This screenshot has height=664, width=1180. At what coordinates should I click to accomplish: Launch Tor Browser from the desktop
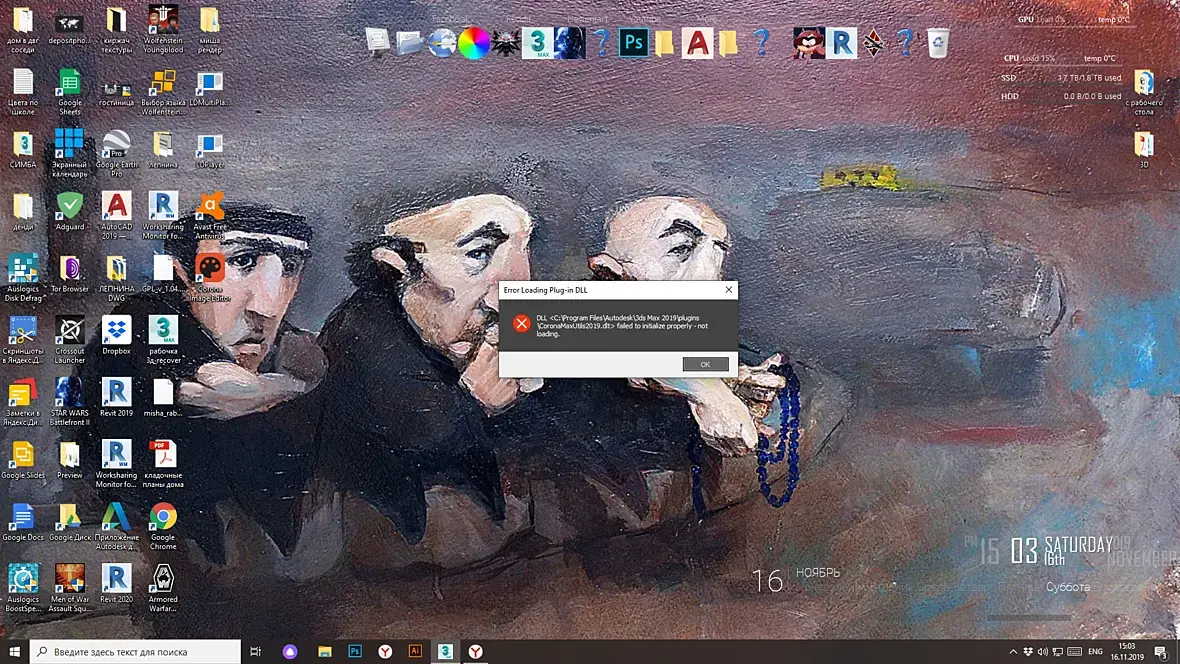(x=69, y=273)
